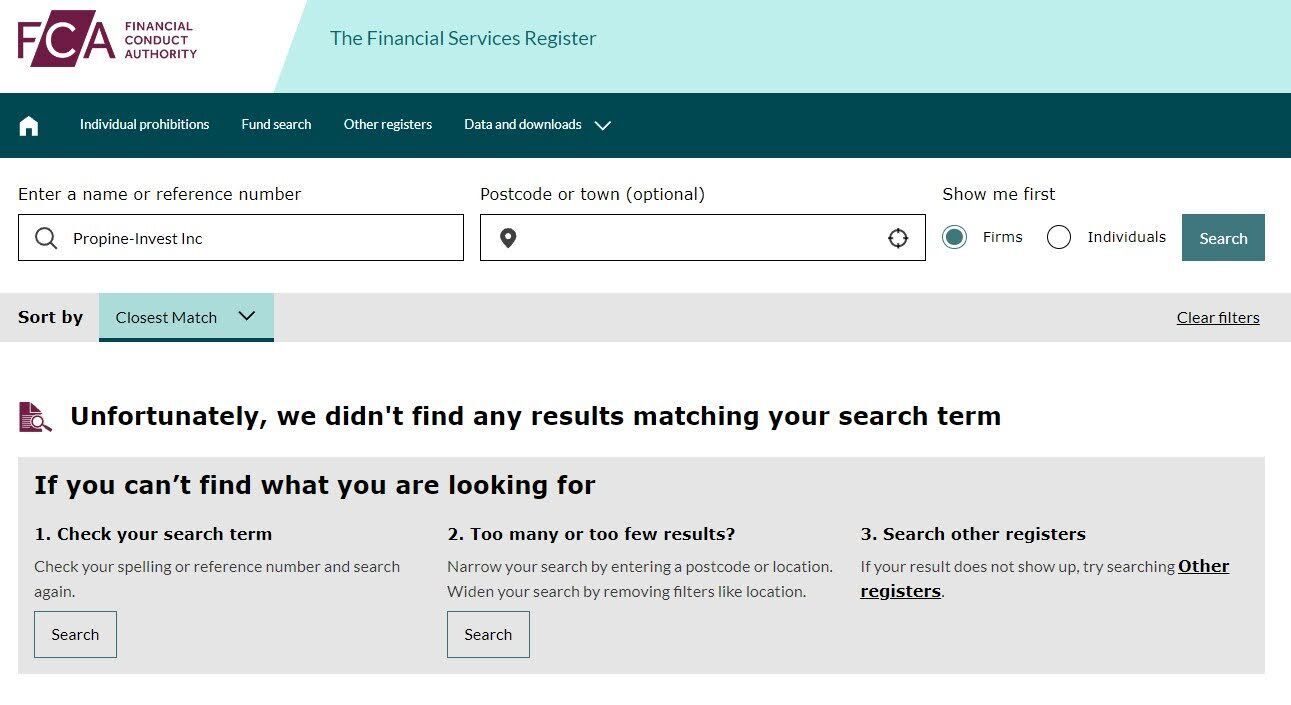1291x705 pixels.
Task: Click chevron next to Data and downloads
Action: pyautogui.click(x=602, y=125)
